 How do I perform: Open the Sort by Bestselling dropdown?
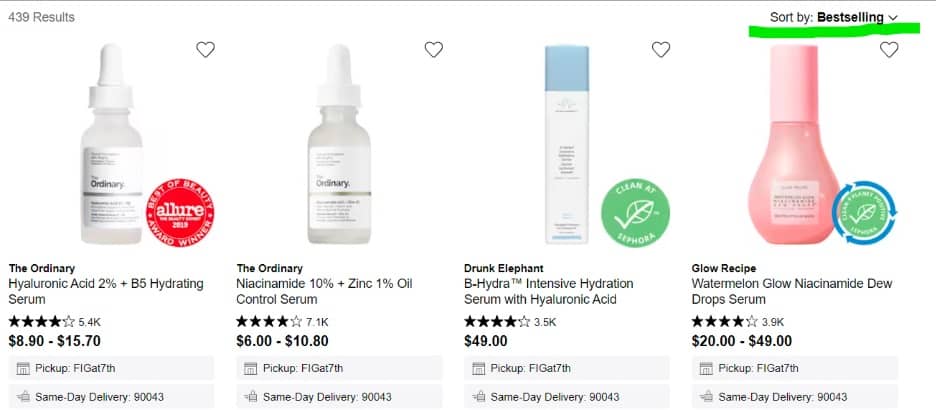tap(834, 17)
